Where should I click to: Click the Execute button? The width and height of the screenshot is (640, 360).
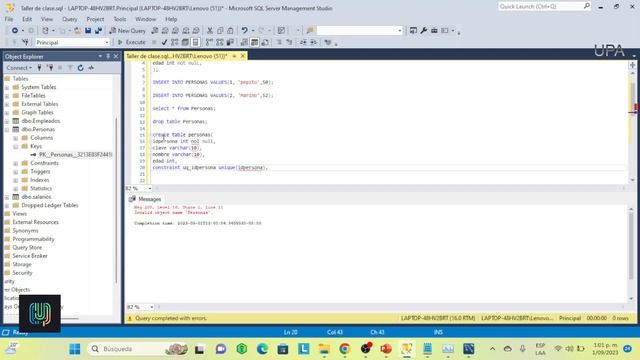click(131, 42)
